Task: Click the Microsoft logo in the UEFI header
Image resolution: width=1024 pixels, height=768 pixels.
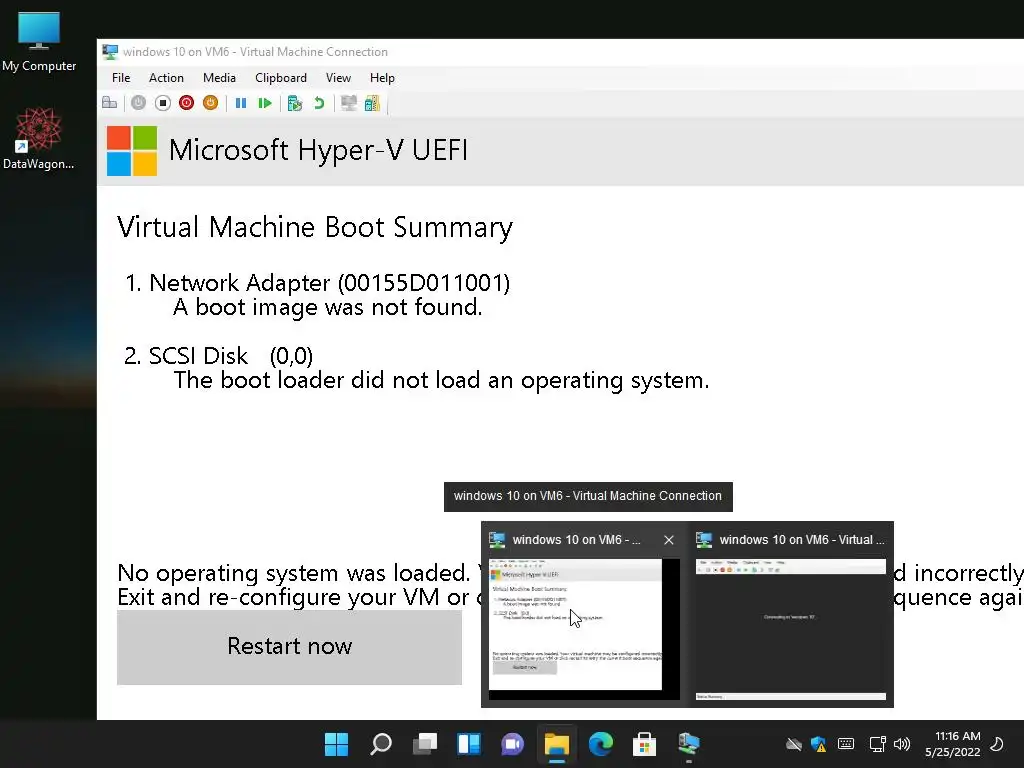Action: [132, 150]
